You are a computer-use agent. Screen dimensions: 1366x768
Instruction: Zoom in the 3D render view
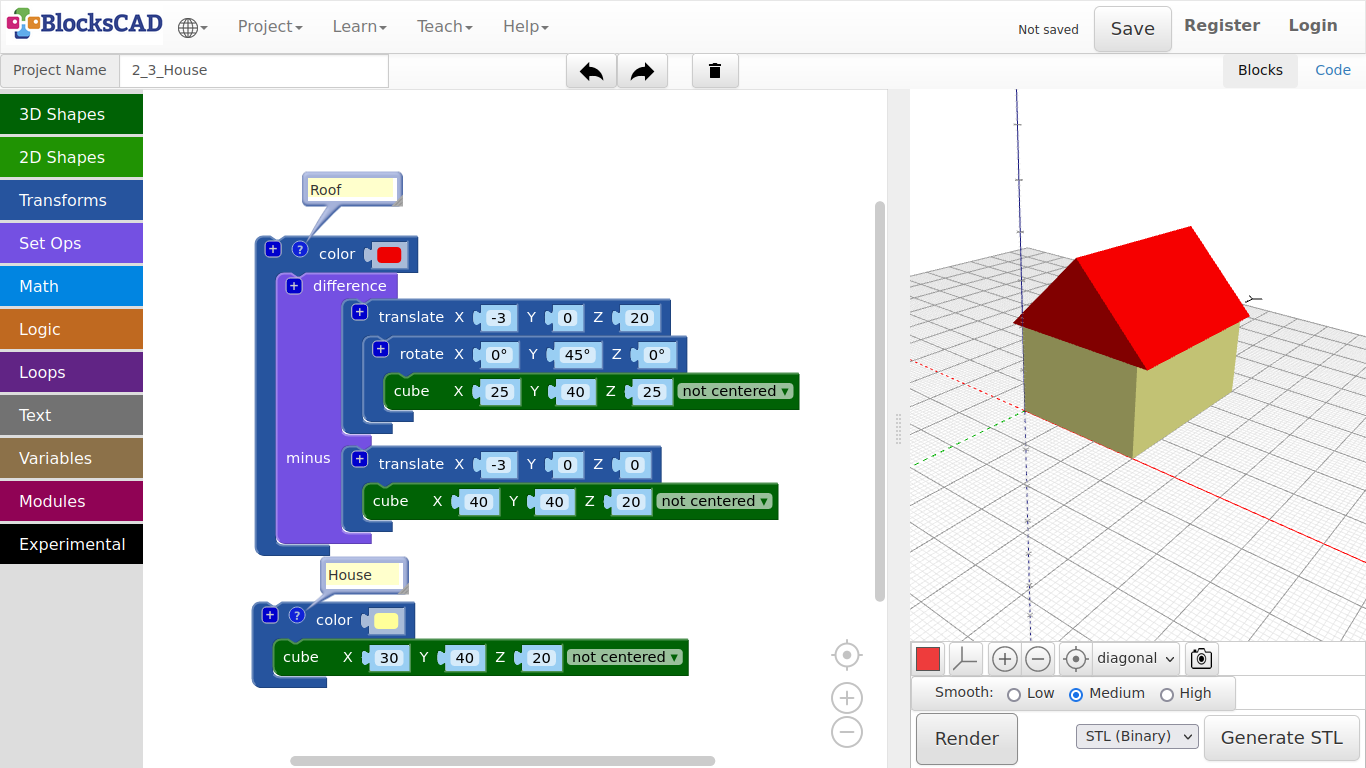point(1004,659)
